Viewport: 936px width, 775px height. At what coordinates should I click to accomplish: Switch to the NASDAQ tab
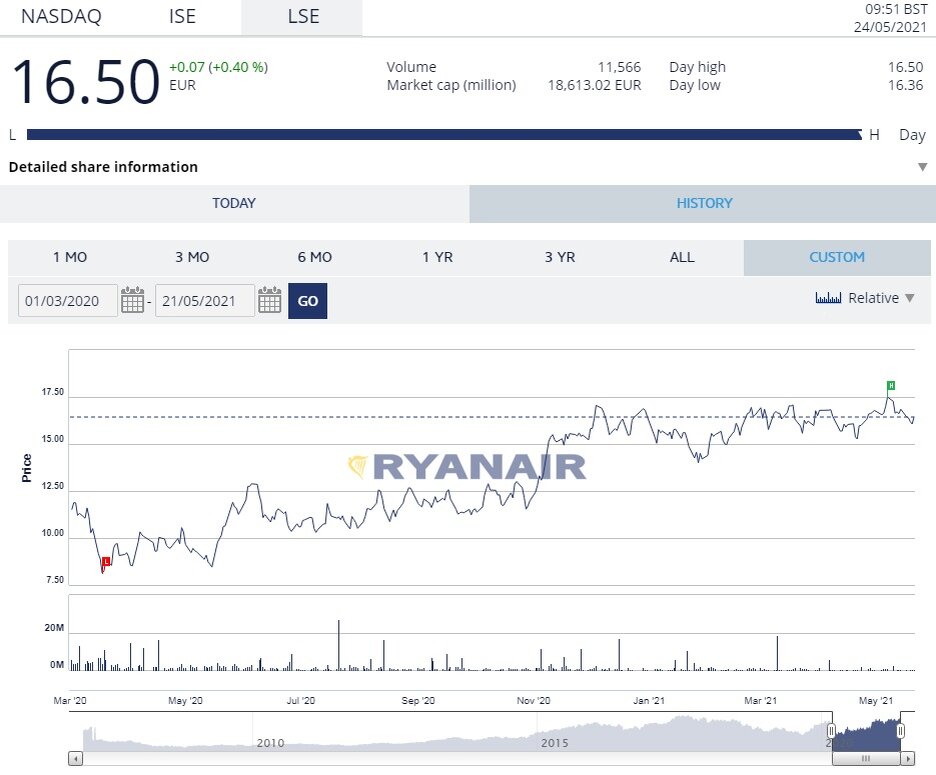61,17
